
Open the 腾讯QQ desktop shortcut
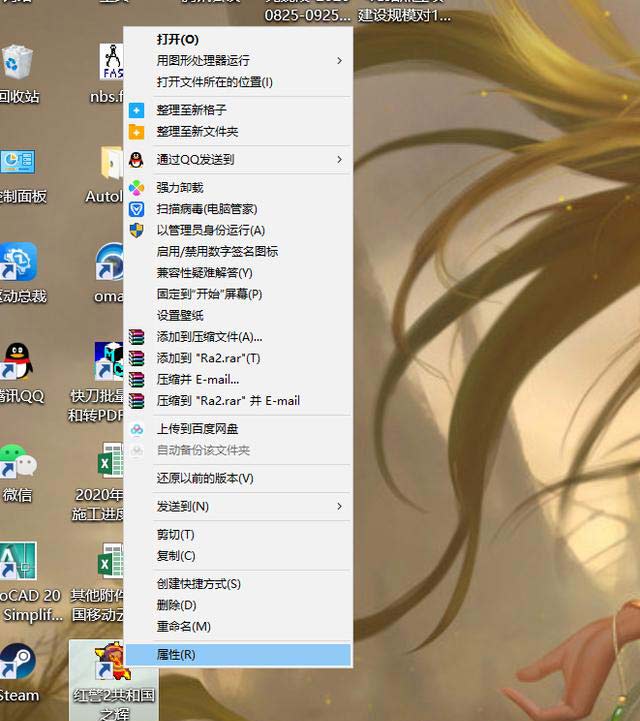click(x=17, y=361)
